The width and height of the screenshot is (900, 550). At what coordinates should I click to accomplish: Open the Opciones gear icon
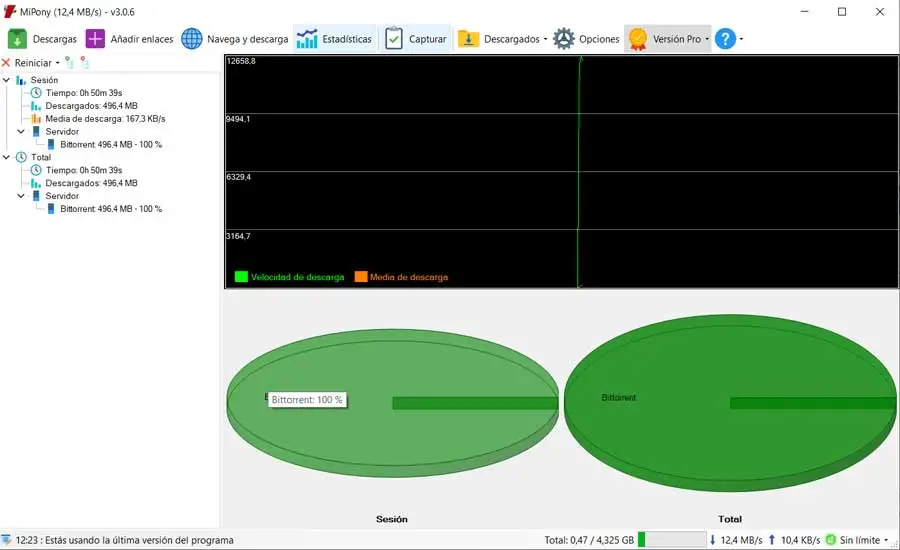click(x=564, y=39)
